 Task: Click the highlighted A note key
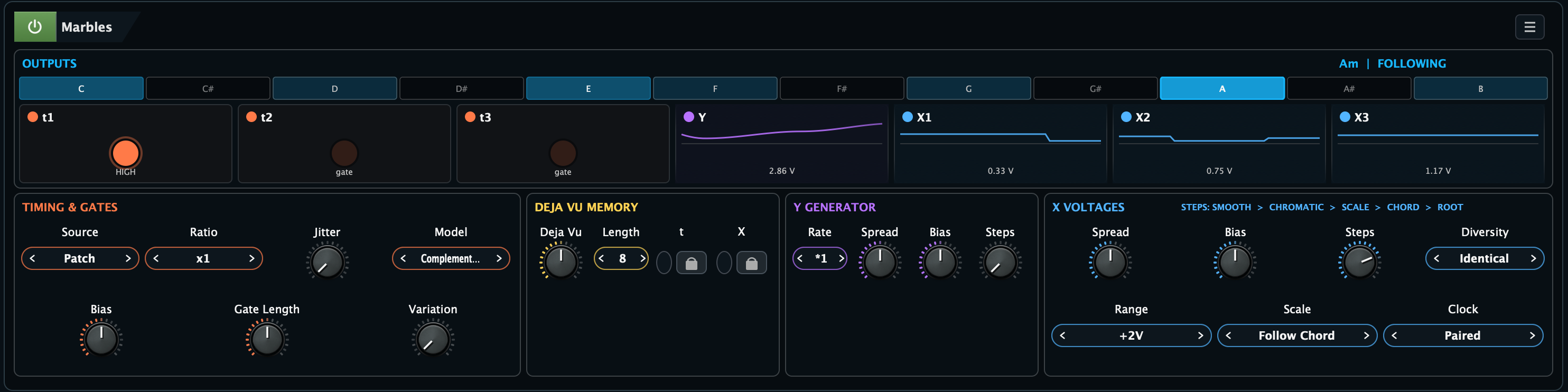coord(1221,89)
